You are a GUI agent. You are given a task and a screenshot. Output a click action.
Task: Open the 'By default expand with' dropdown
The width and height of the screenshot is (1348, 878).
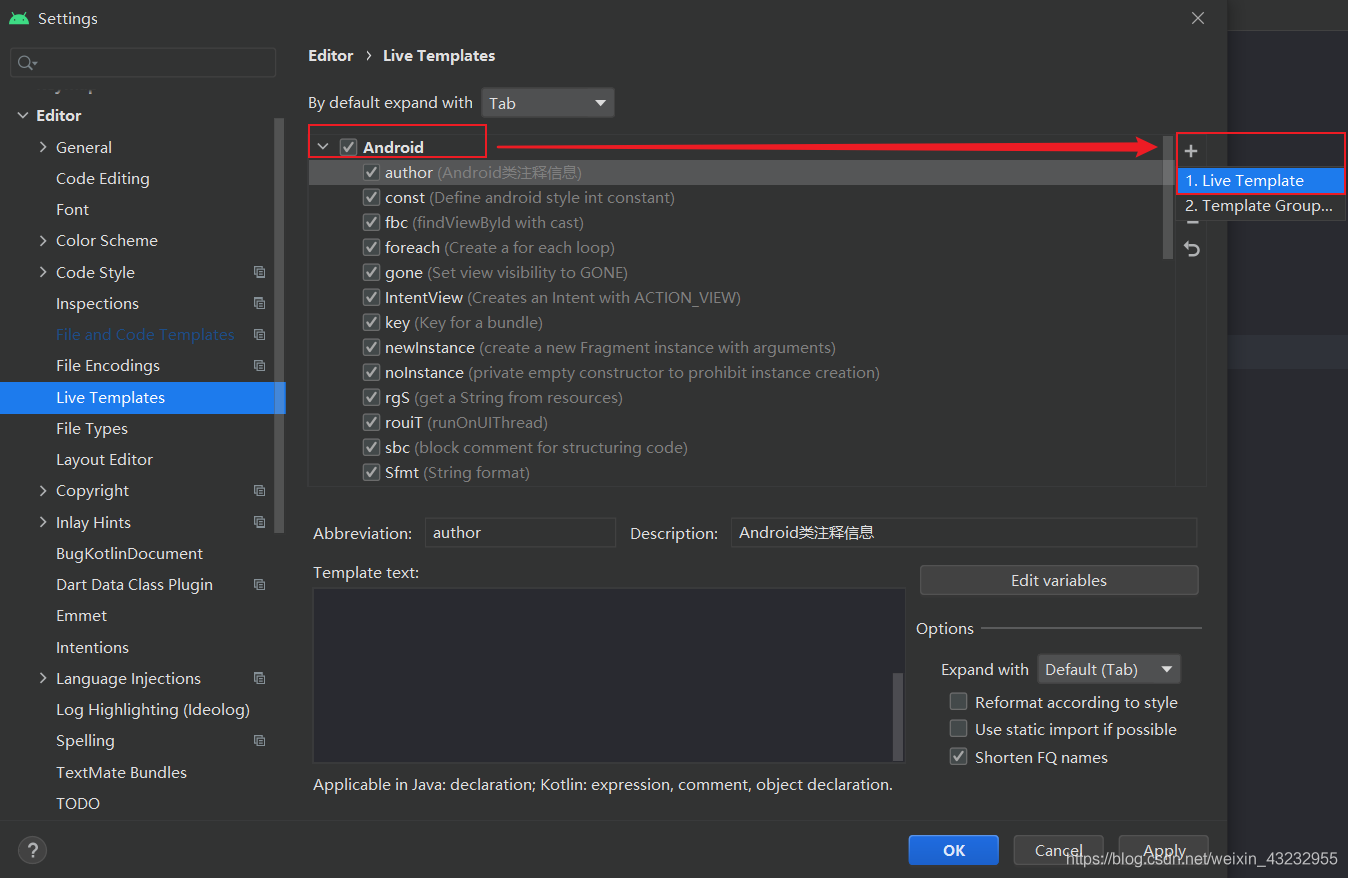coord(547,102)
